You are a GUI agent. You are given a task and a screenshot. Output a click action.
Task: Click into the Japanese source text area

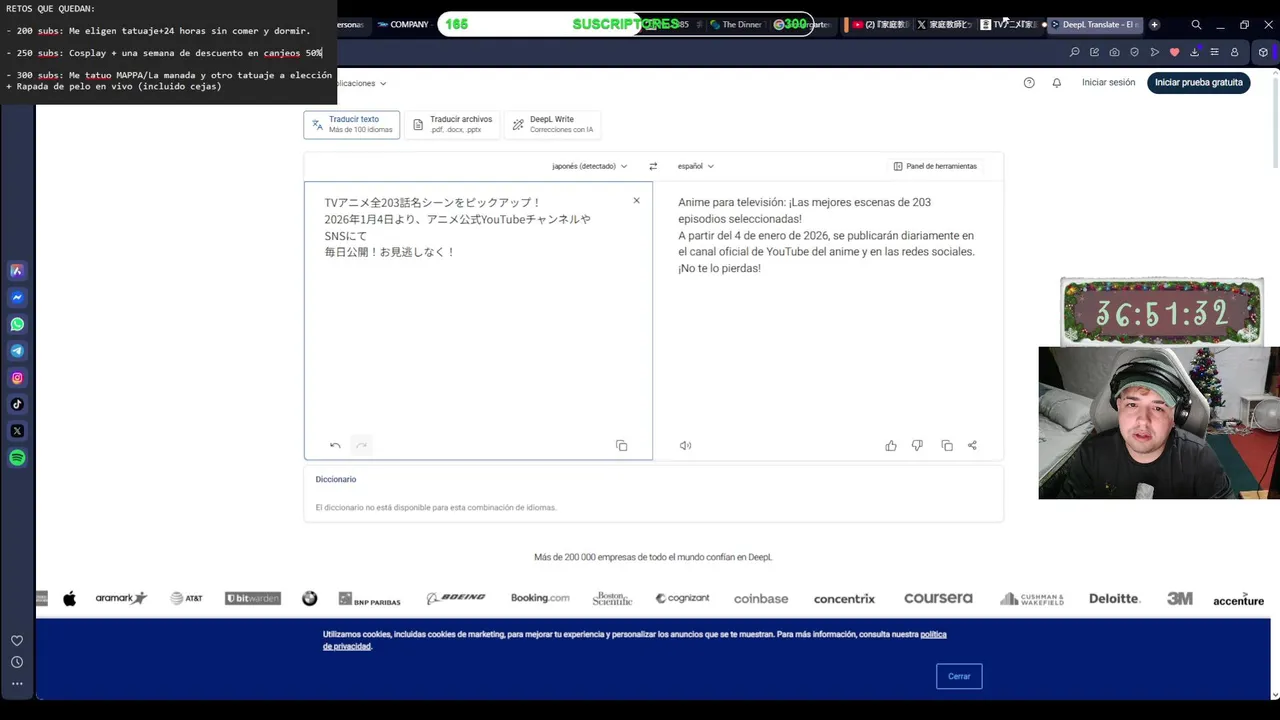coord(478,320)
